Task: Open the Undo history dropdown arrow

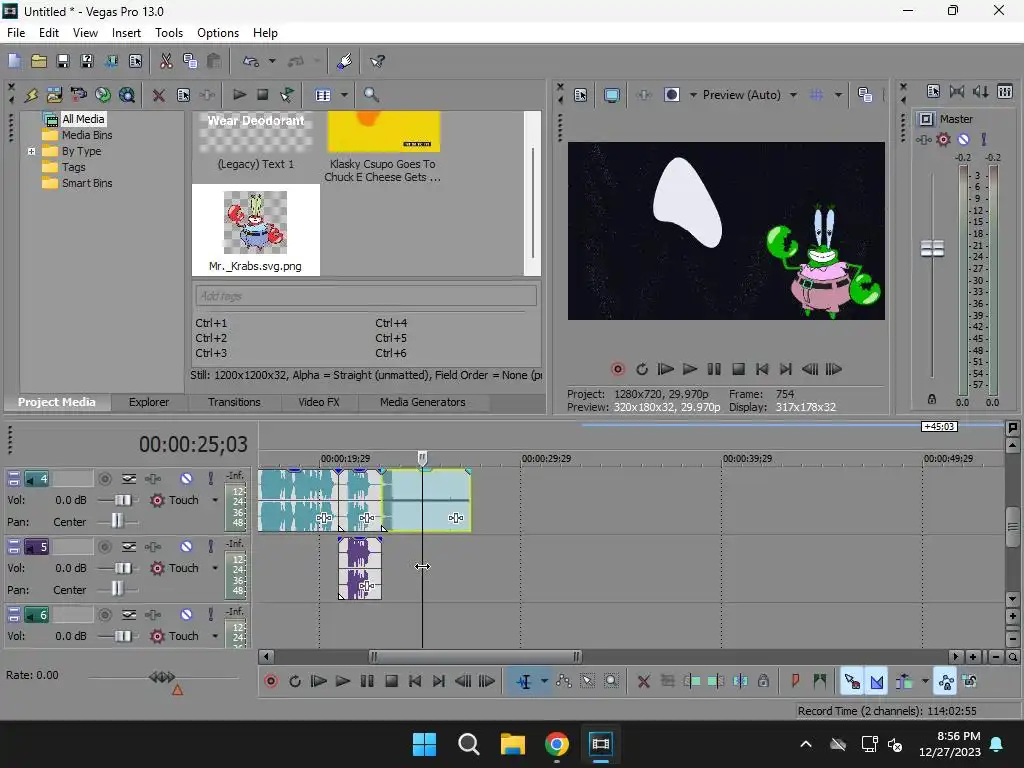Action: pos(272,61)
